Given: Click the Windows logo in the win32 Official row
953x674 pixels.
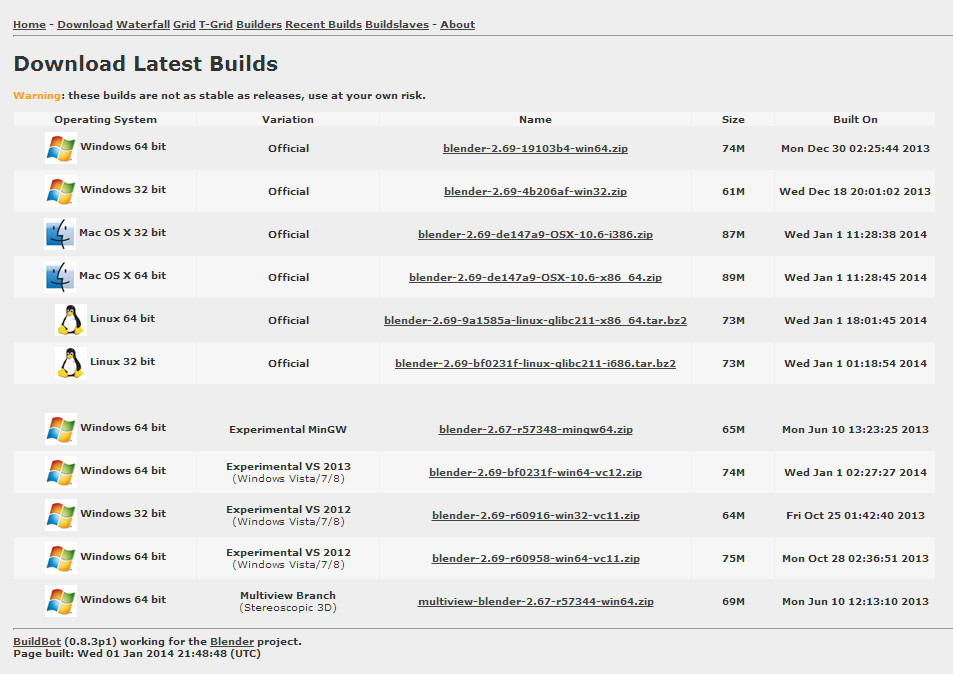Looking at the screenshot, I should pos(61,191).
